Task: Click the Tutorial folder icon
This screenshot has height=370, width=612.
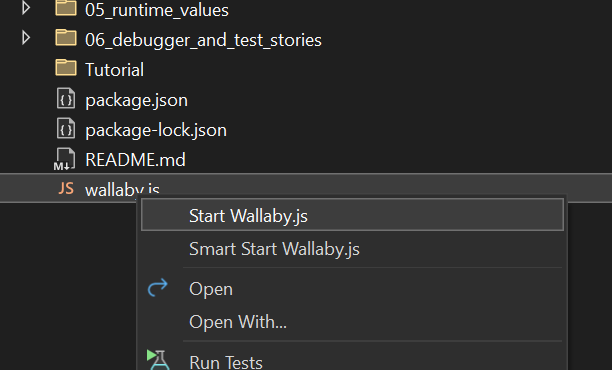Action: [66, 68]
